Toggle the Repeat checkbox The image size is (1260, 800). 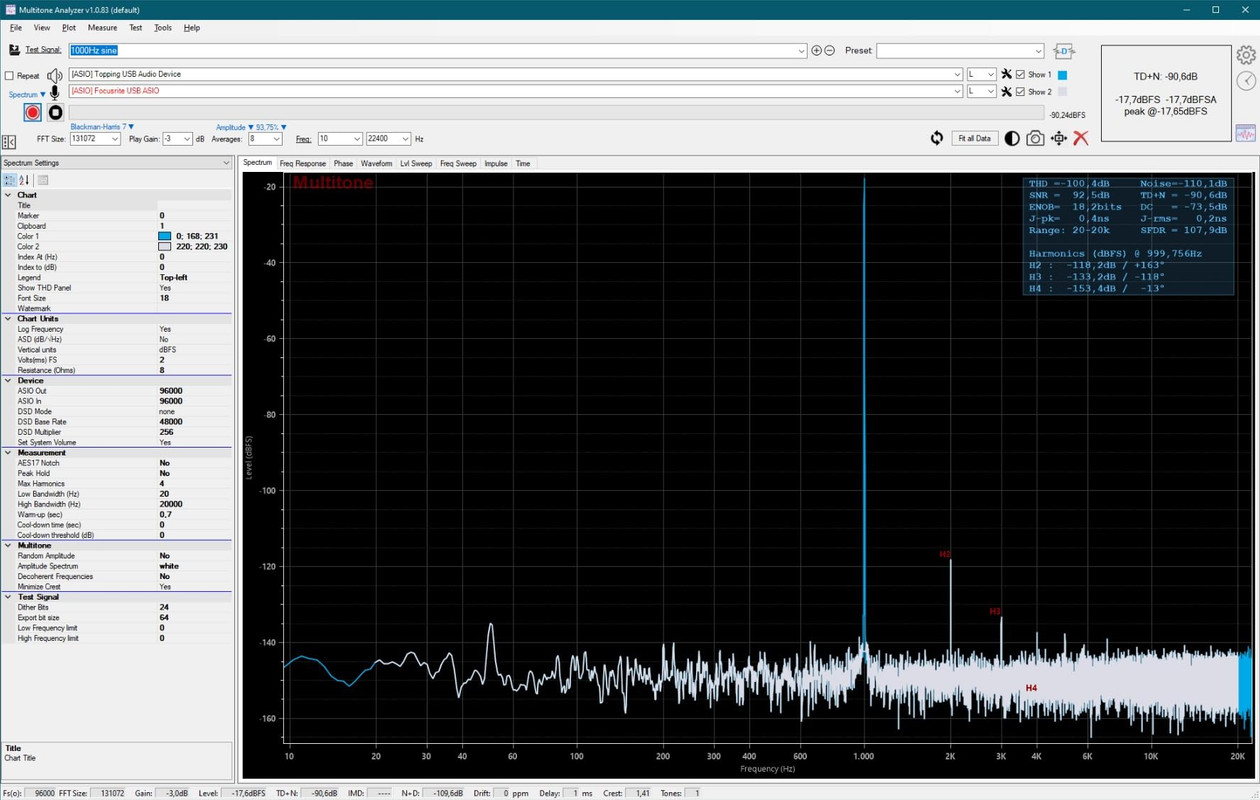click(x=9, y=75)
